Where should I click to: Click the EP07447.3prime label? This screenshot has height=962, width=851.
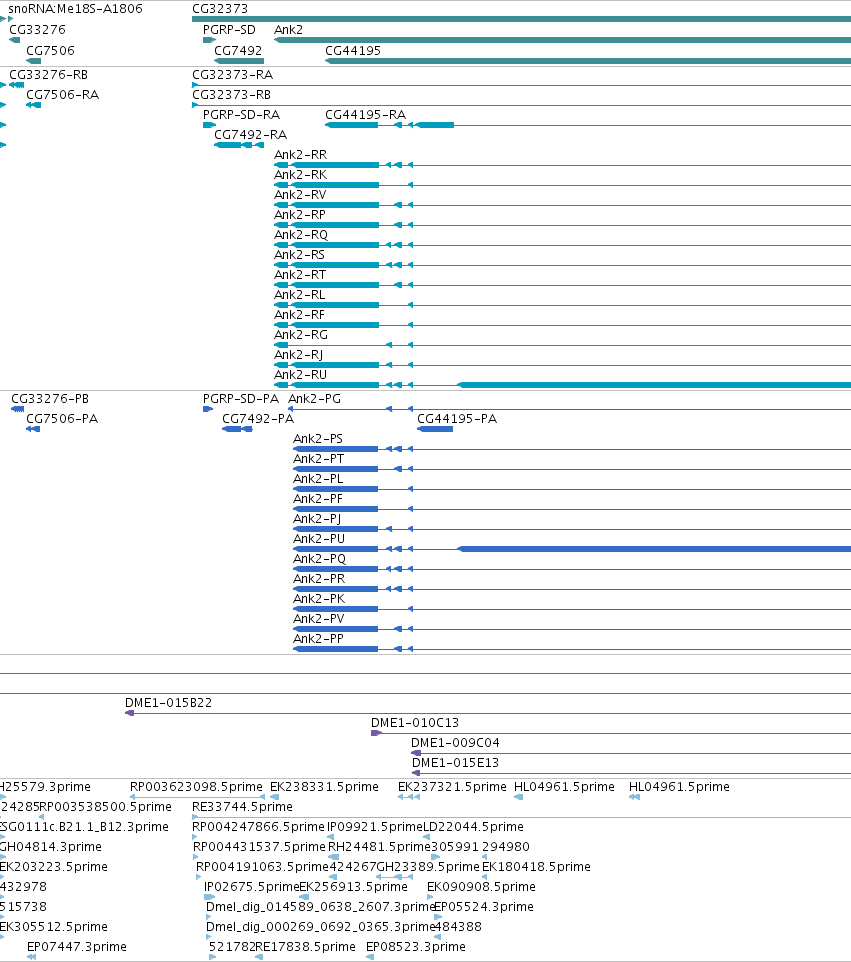point(77,947)
